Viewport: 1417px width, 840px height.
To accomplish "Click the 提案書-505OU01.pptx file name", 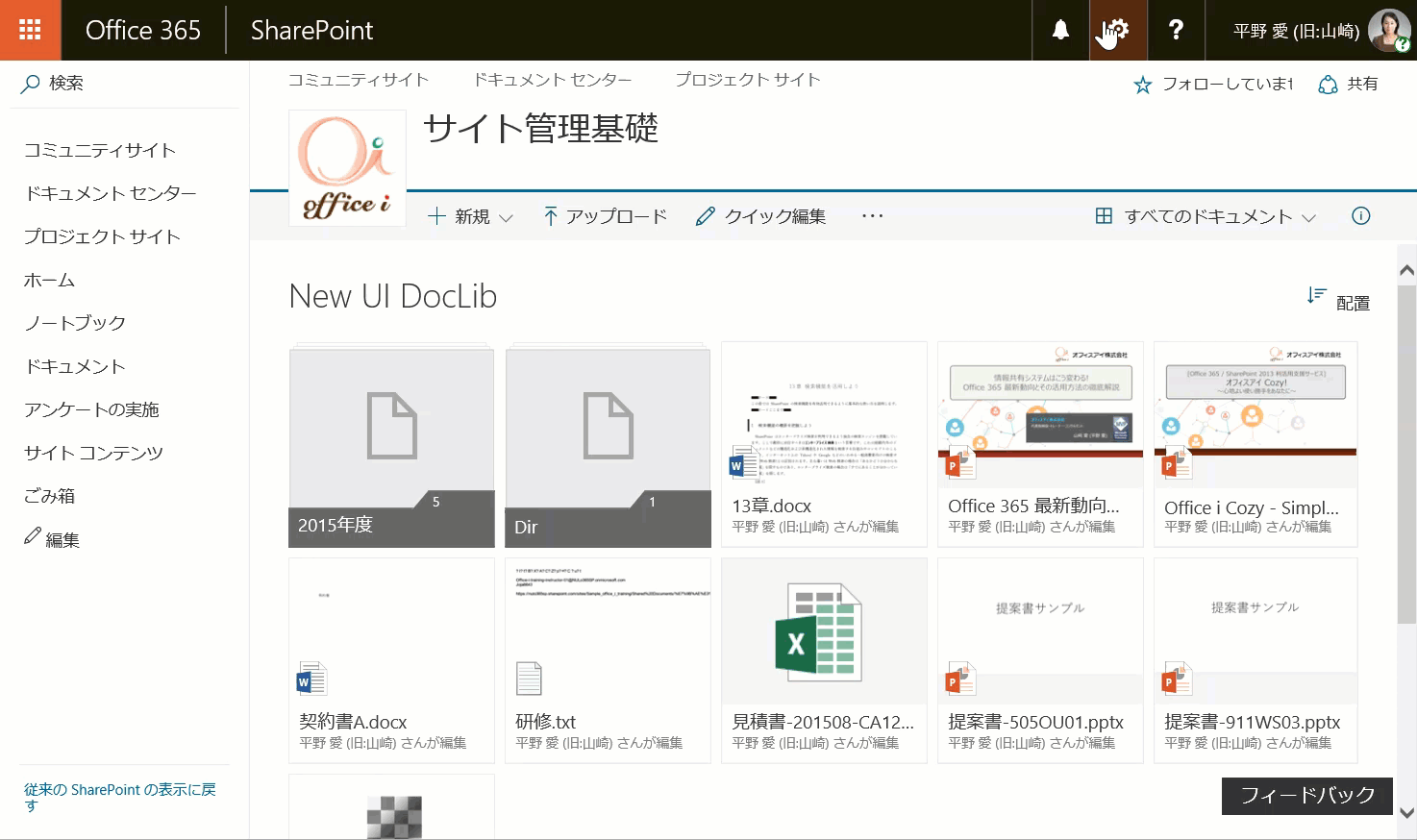I will 1035,722.
